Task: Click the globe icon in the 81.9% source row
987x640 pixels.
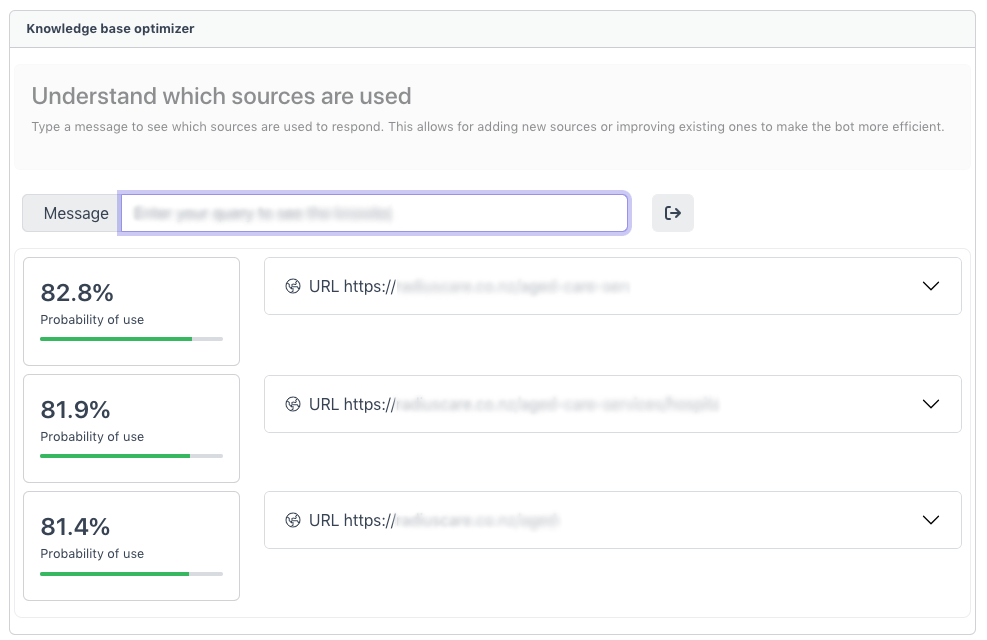Action: pos(293,404)
